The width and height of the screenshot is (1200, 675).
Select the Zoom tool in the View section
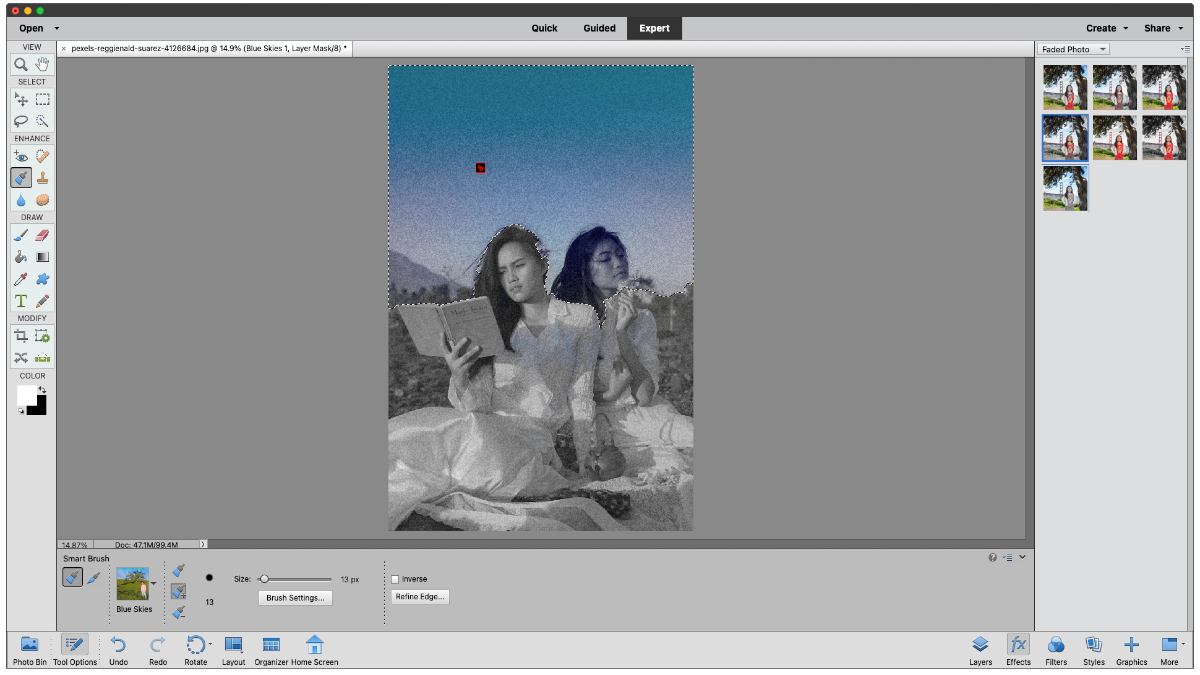21,65
